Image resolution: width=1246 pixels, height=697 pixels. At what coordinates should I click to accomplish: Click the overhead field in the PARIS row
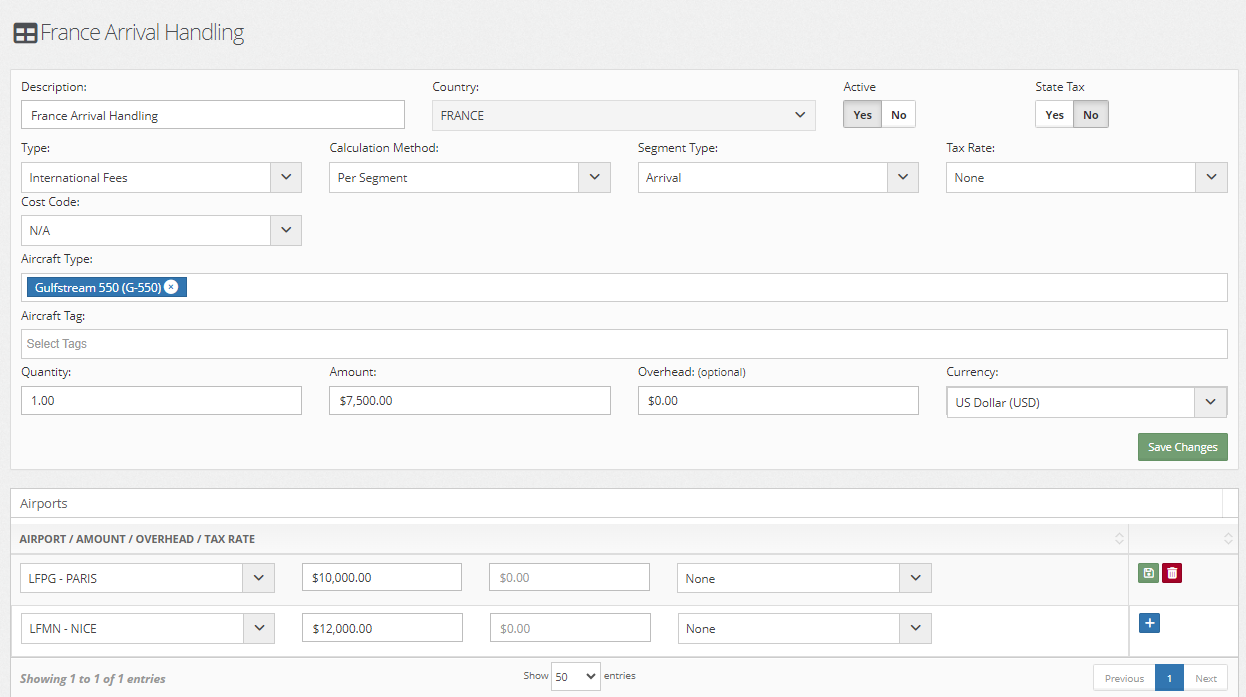coord(570,578)
